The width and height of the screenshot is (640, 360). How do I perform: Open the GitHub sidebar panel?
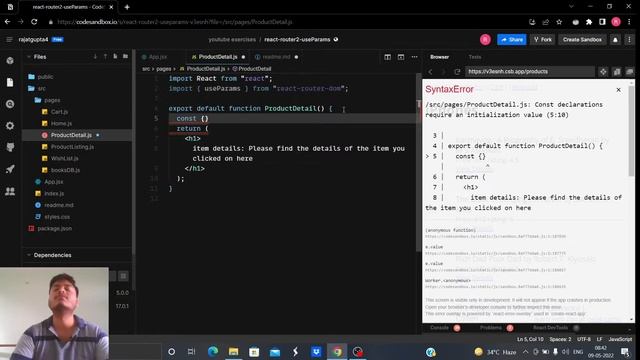coord(10,147)
